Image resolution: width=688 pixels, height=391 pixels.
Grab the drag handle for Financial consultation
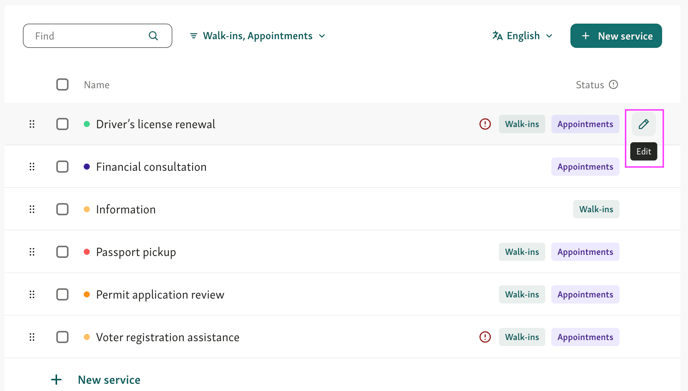(x=32, y=167)
